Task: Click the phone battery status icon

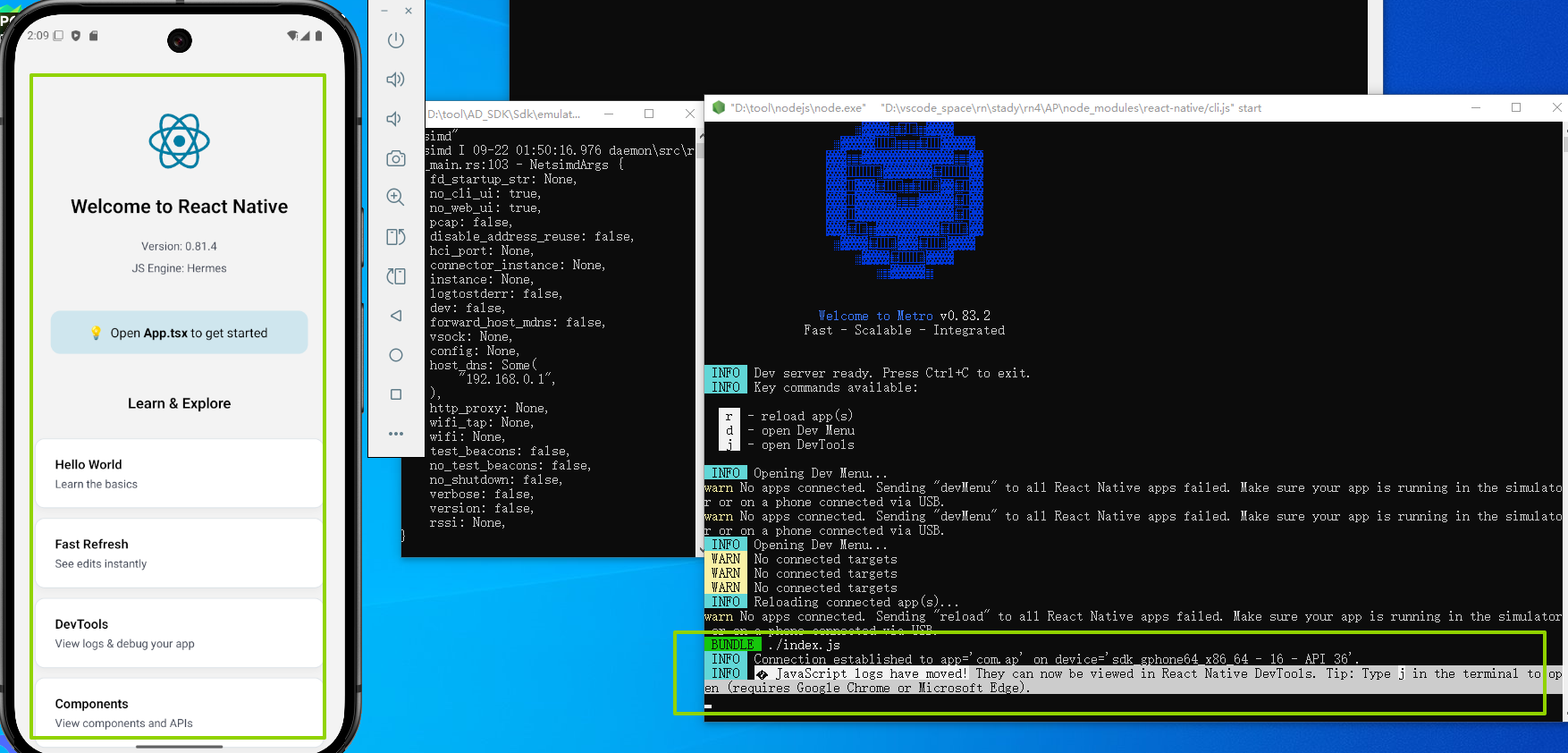Action: click(x=318, y=36)
